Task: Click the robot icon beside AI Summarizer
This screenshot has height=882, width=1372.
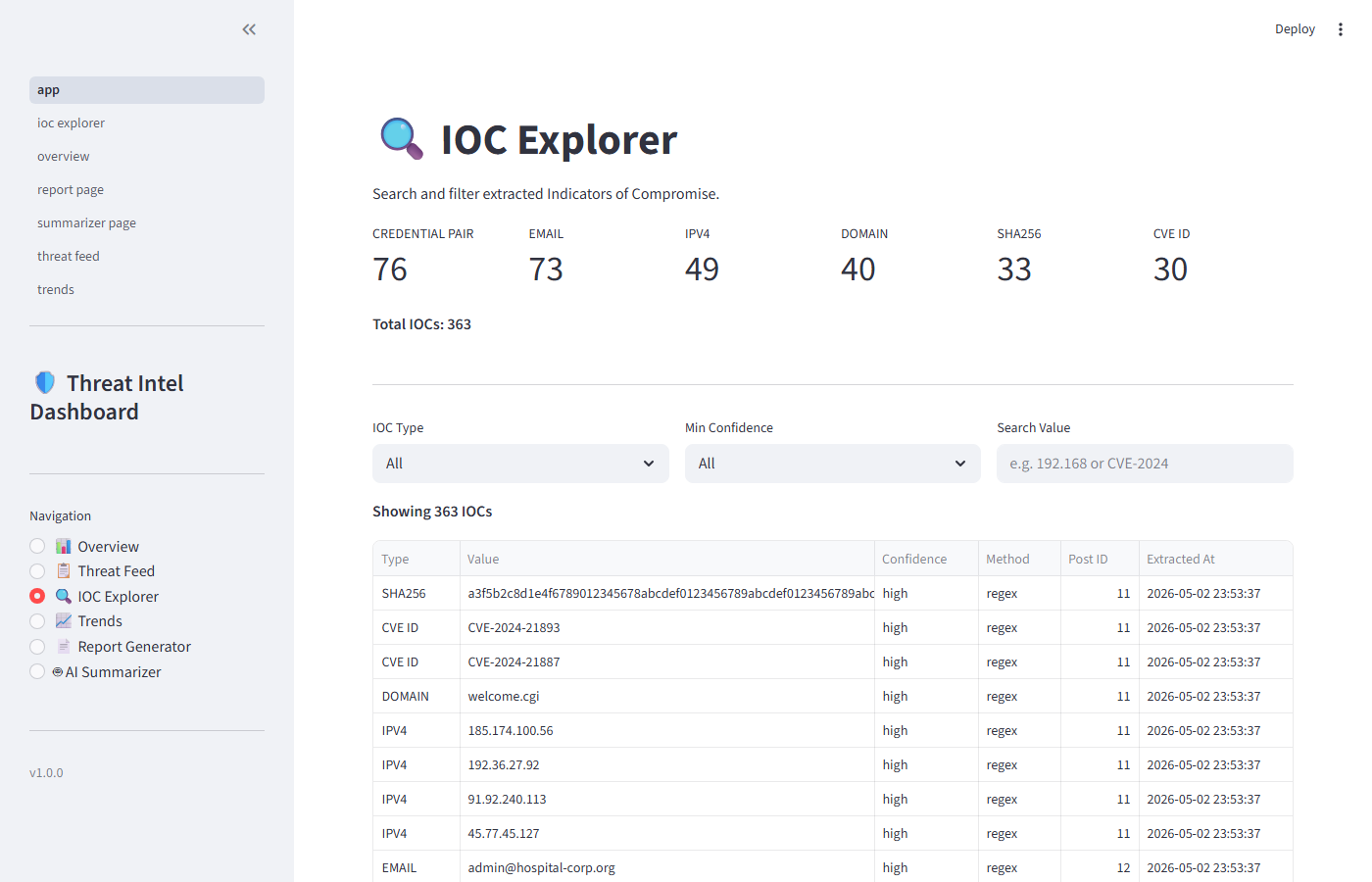Action: (58, 671)
